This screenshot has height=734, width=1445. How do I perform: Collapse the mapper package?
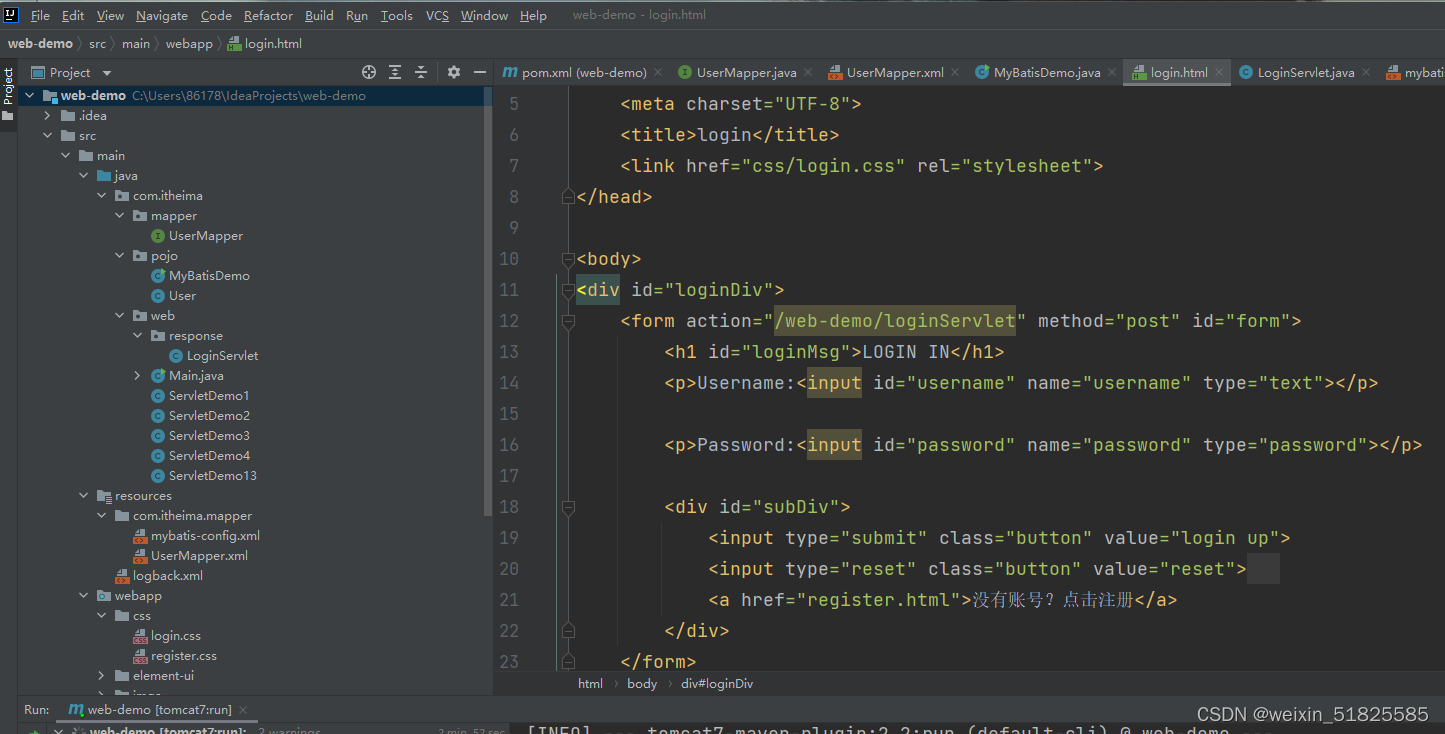pos(119,216)
